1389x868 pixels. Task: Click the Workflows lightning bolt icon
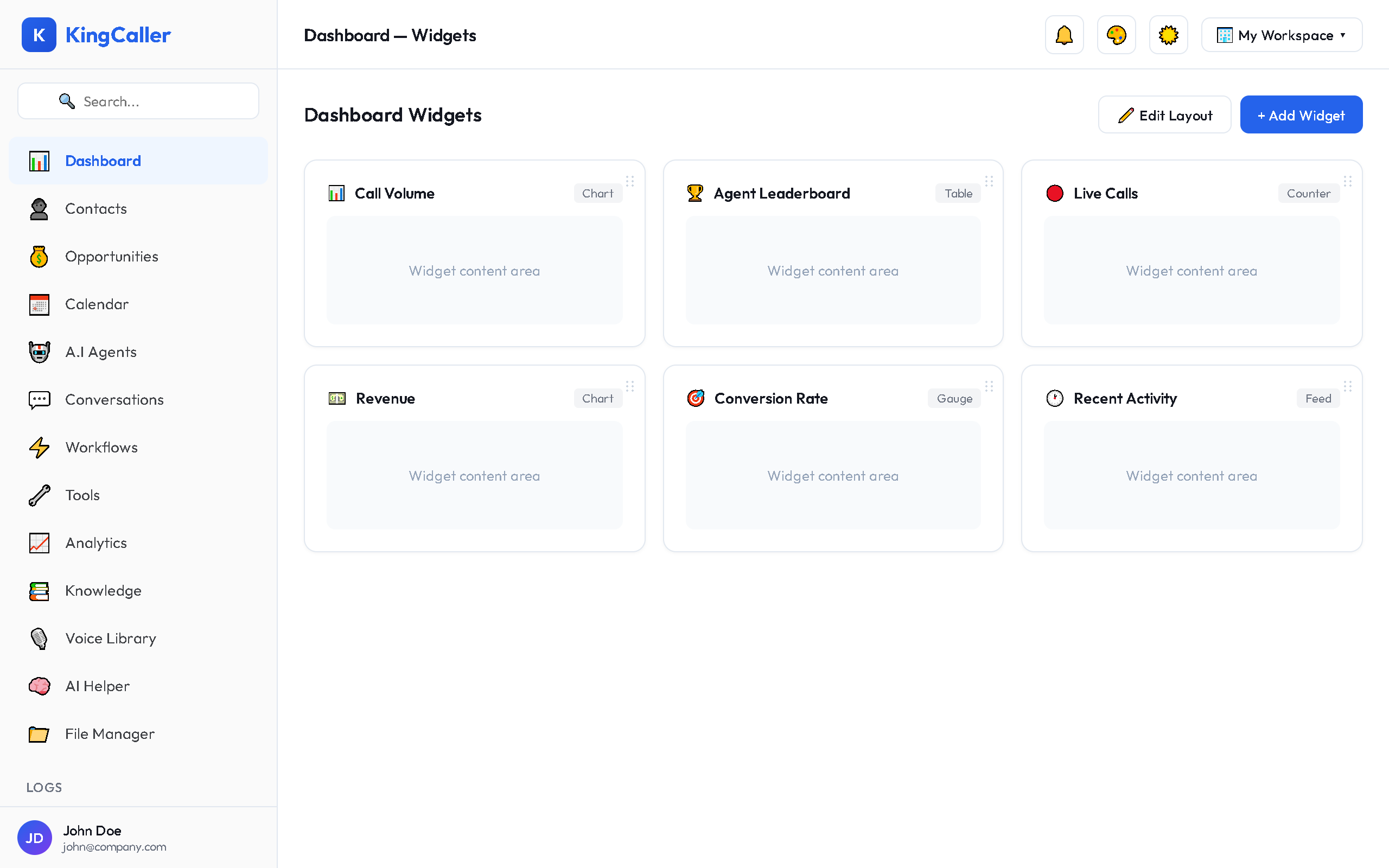(39, 447)
